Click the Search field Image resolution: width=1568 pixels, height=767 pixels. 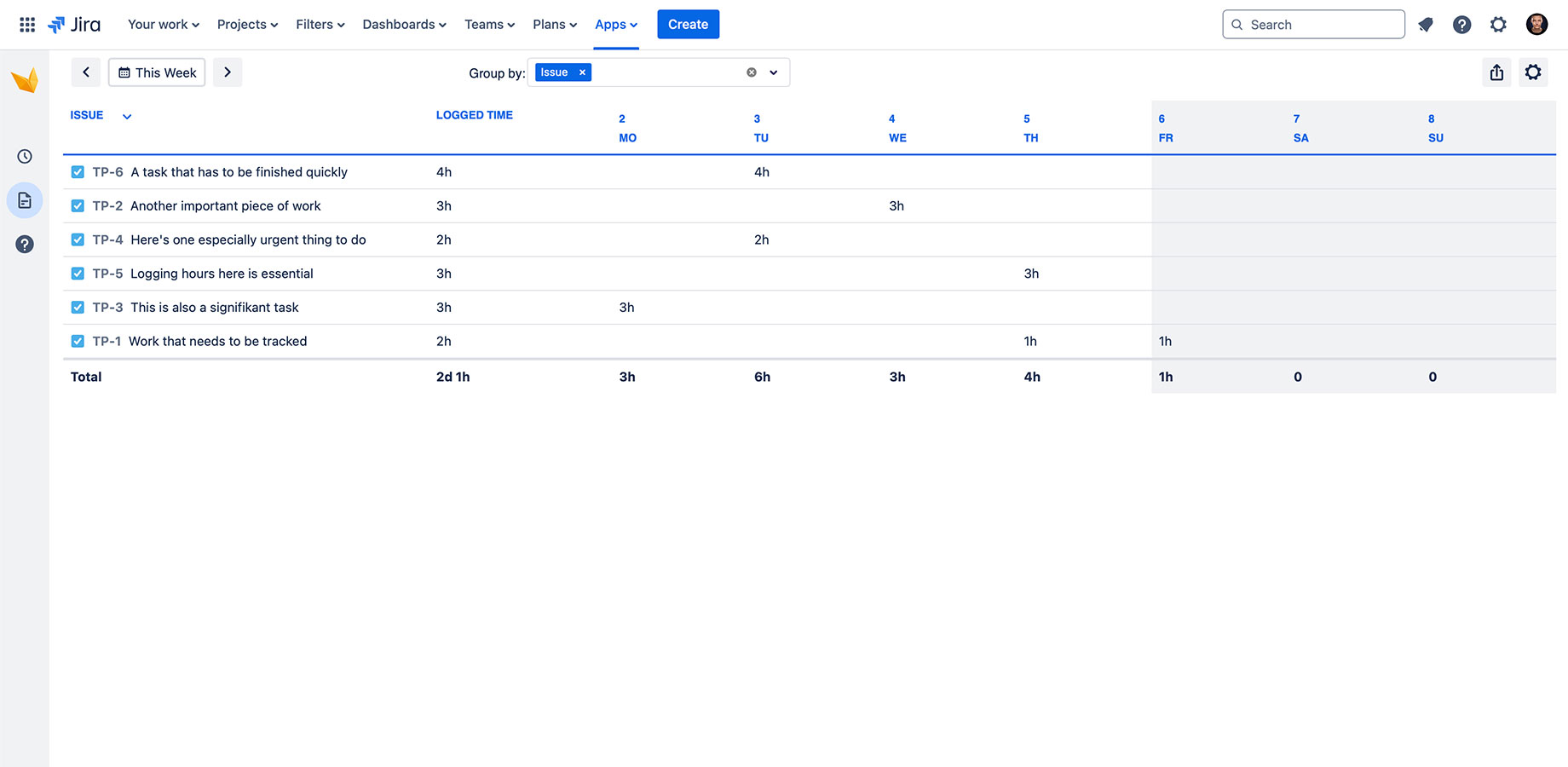pos(1314,25)
